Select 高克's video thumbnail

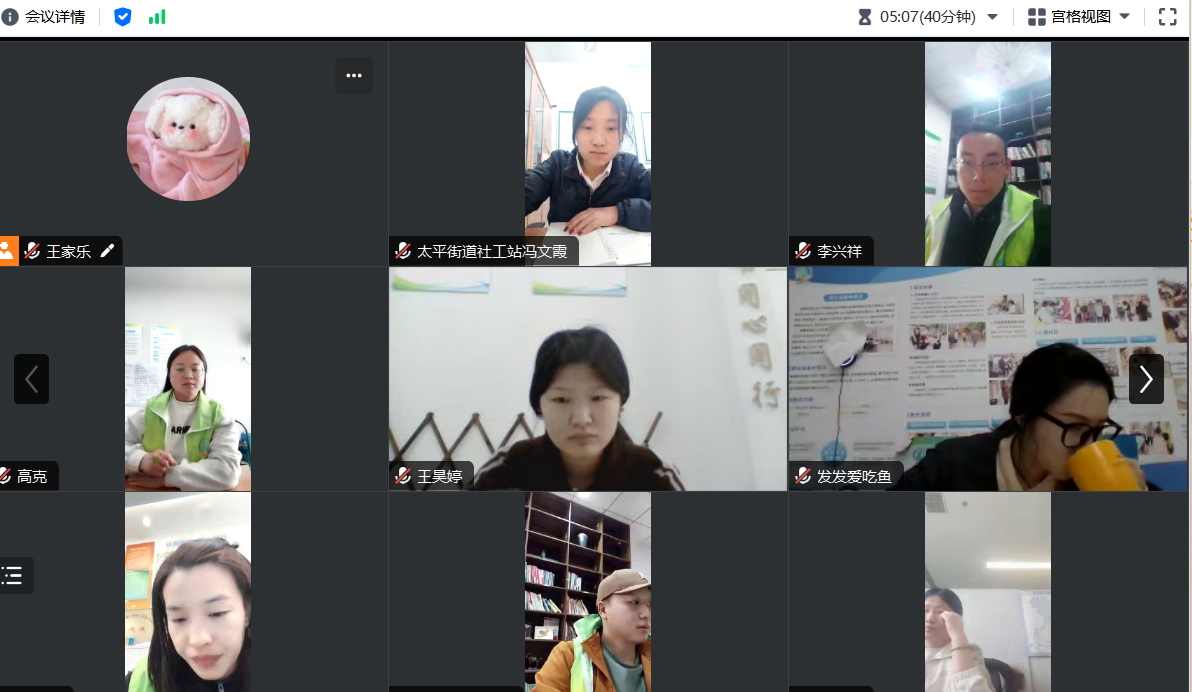[187, 378]
